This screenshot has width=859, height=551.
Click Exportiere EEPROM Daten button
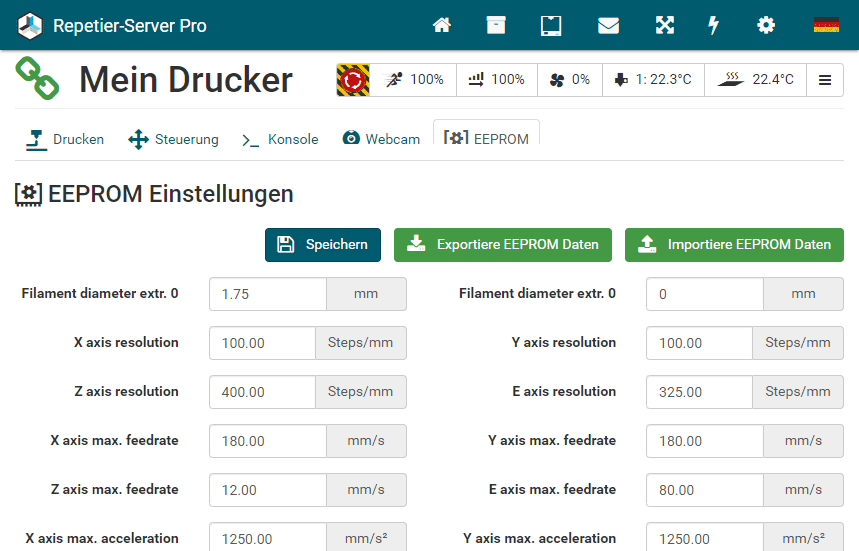(x=503, y=244)
